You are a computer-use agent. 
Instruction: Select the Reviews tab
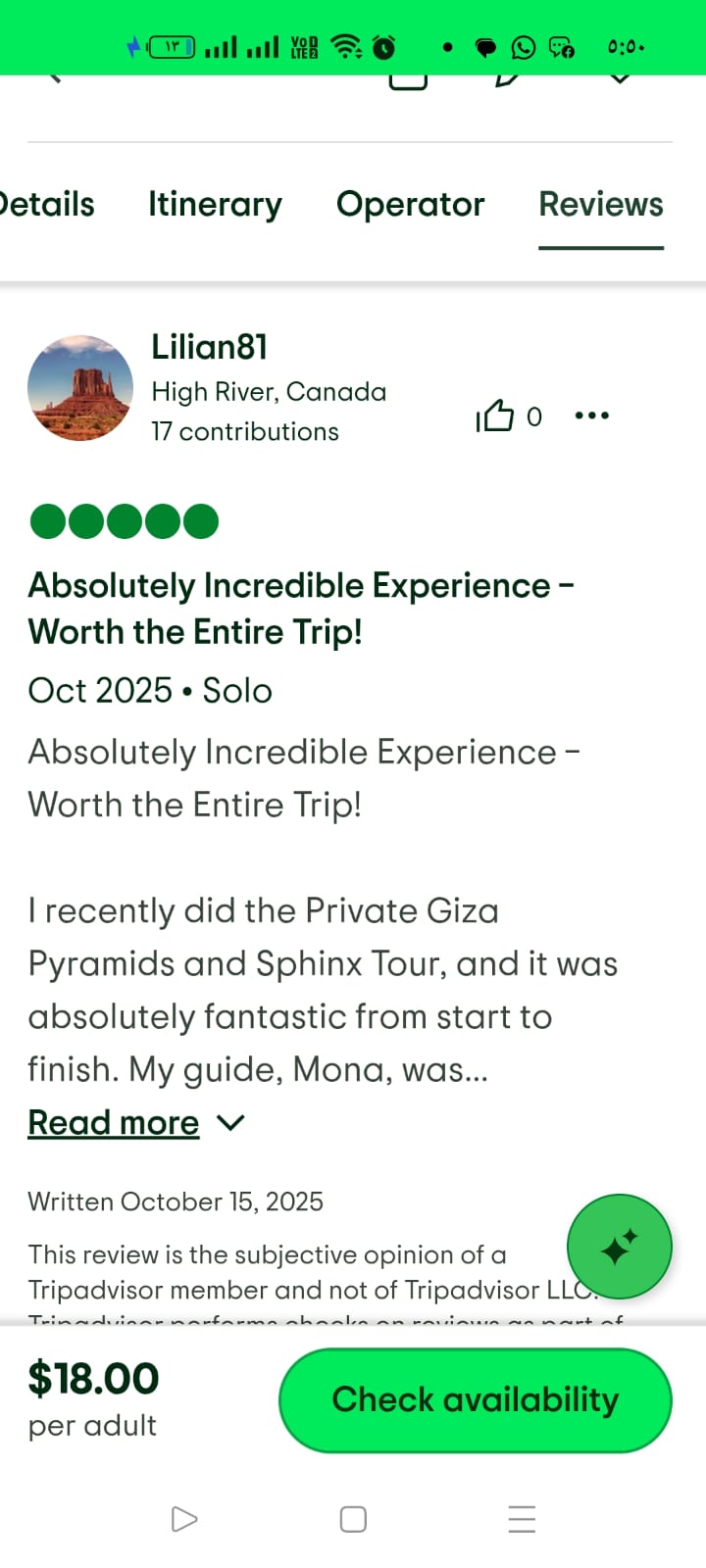pos(601,204)
